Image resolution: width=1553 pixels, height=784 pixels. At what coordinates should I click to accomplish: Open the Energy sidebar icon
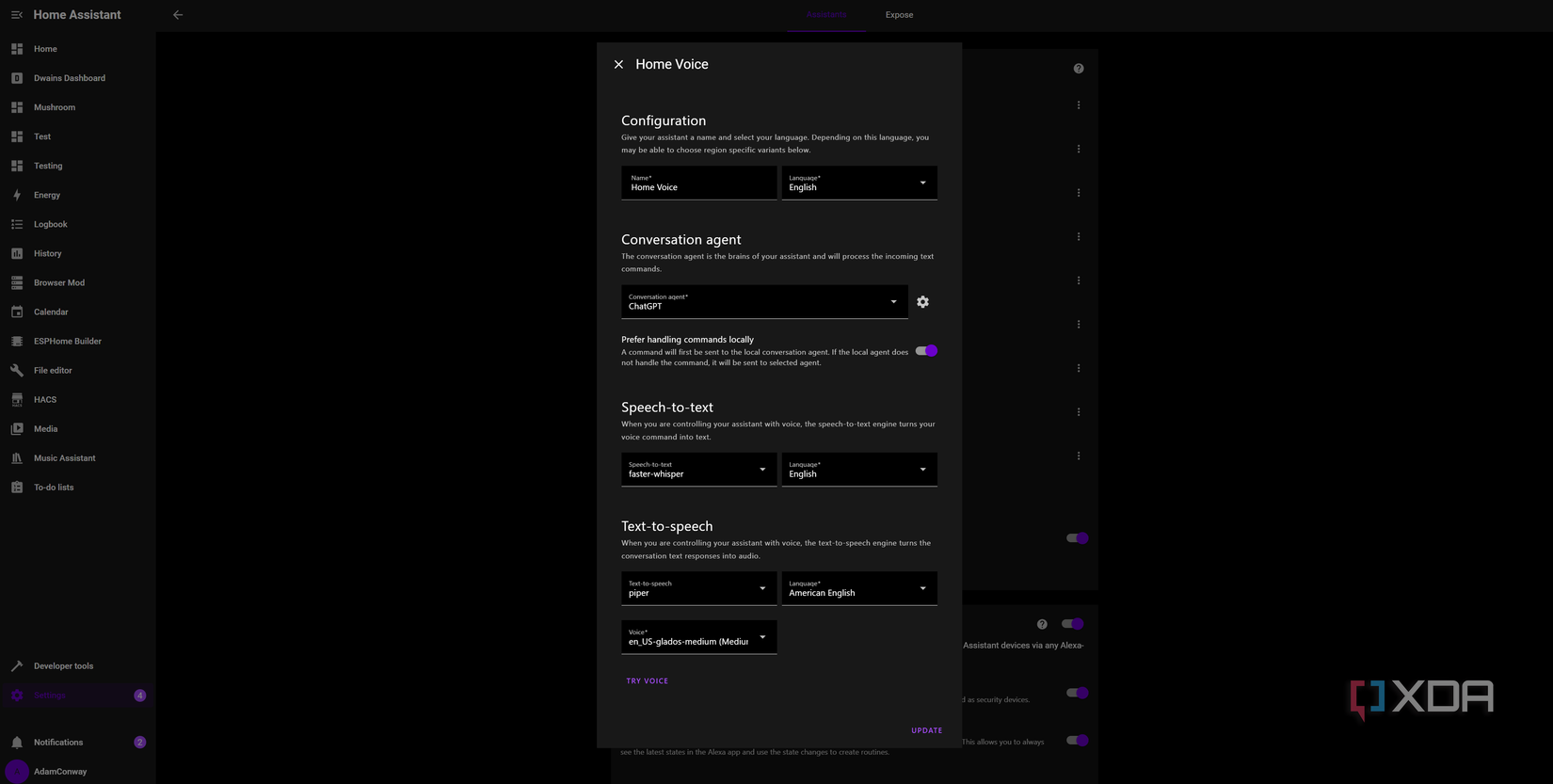(x=17, y=195)
